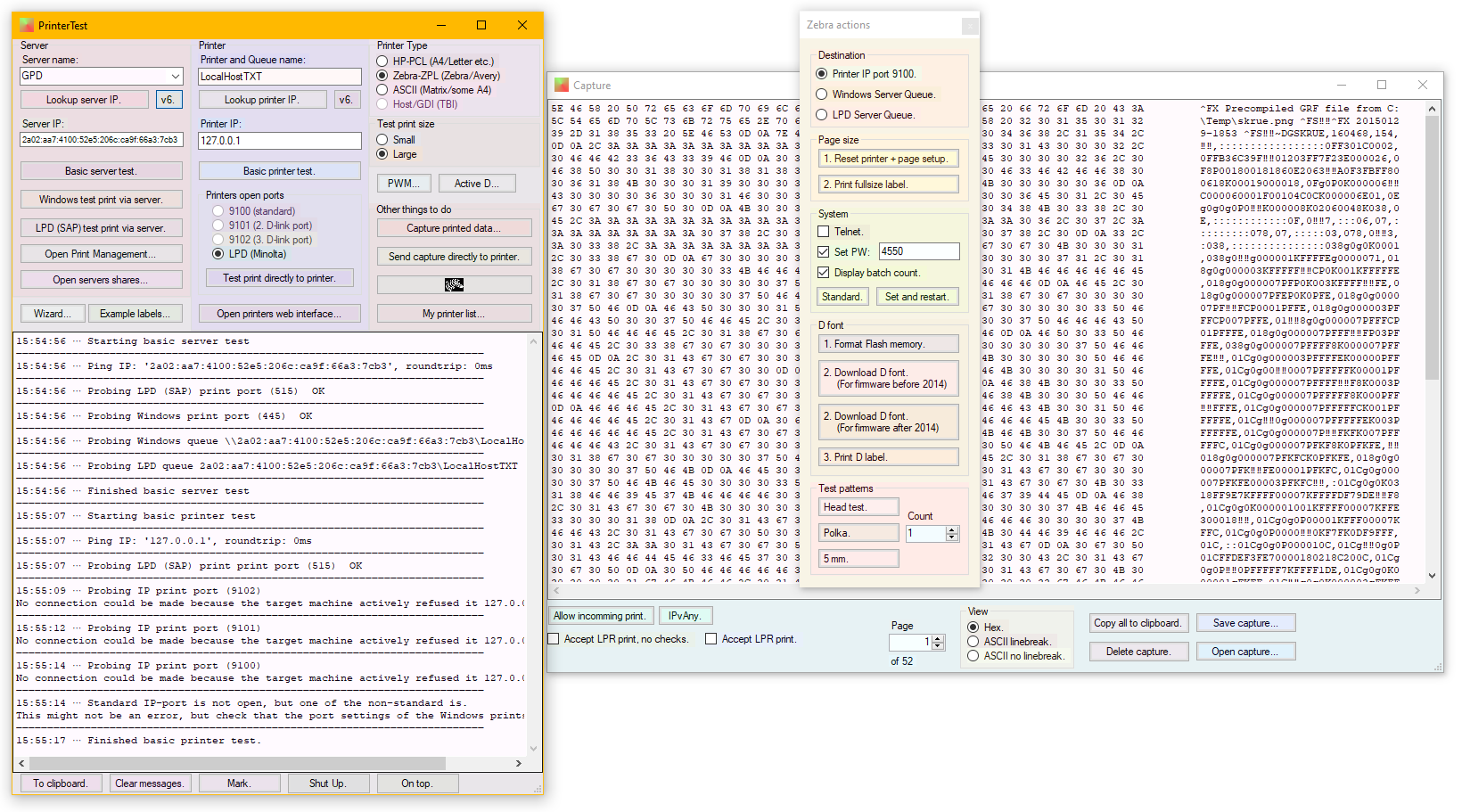Screen dimensions: 1462x812
Task: Click Print D label button
Action: point(889,457)
